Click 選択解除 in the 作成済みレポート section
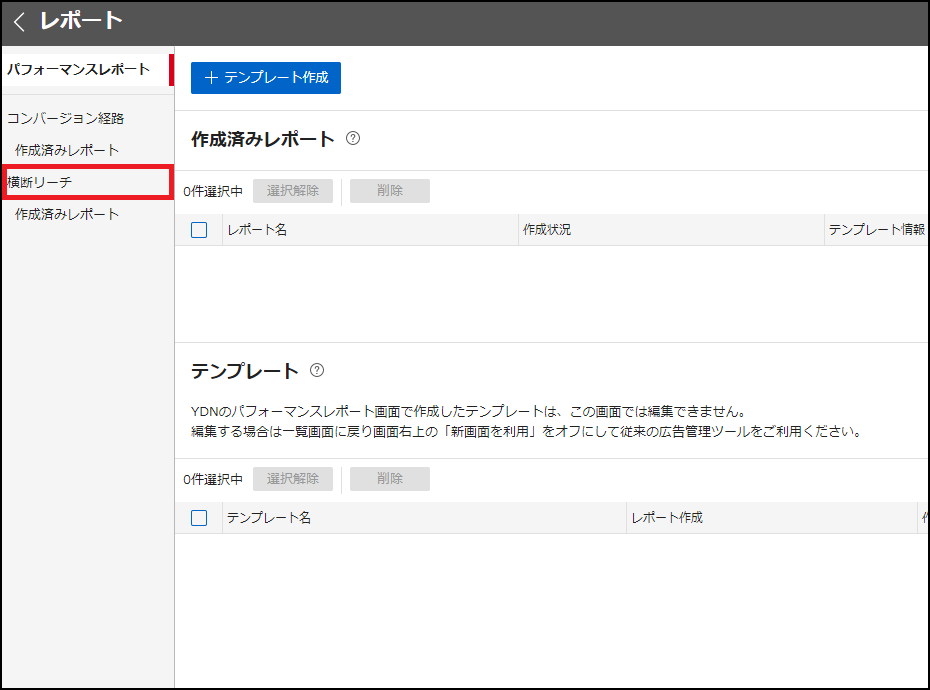 pos(293,191)
